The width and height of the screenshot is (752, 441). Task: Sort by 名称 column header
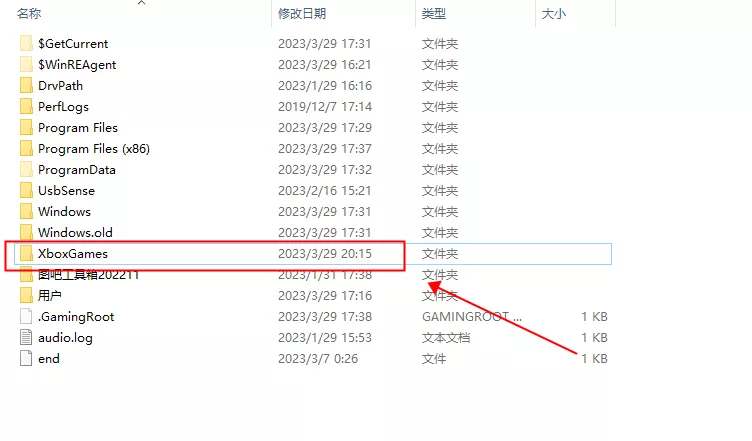pos(30,14)
